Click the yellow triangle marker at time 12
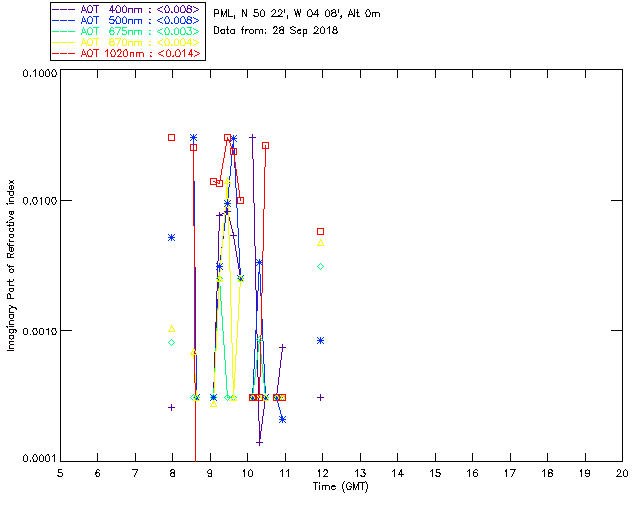Viewport: 640px width, 512px height. (321, 243)
